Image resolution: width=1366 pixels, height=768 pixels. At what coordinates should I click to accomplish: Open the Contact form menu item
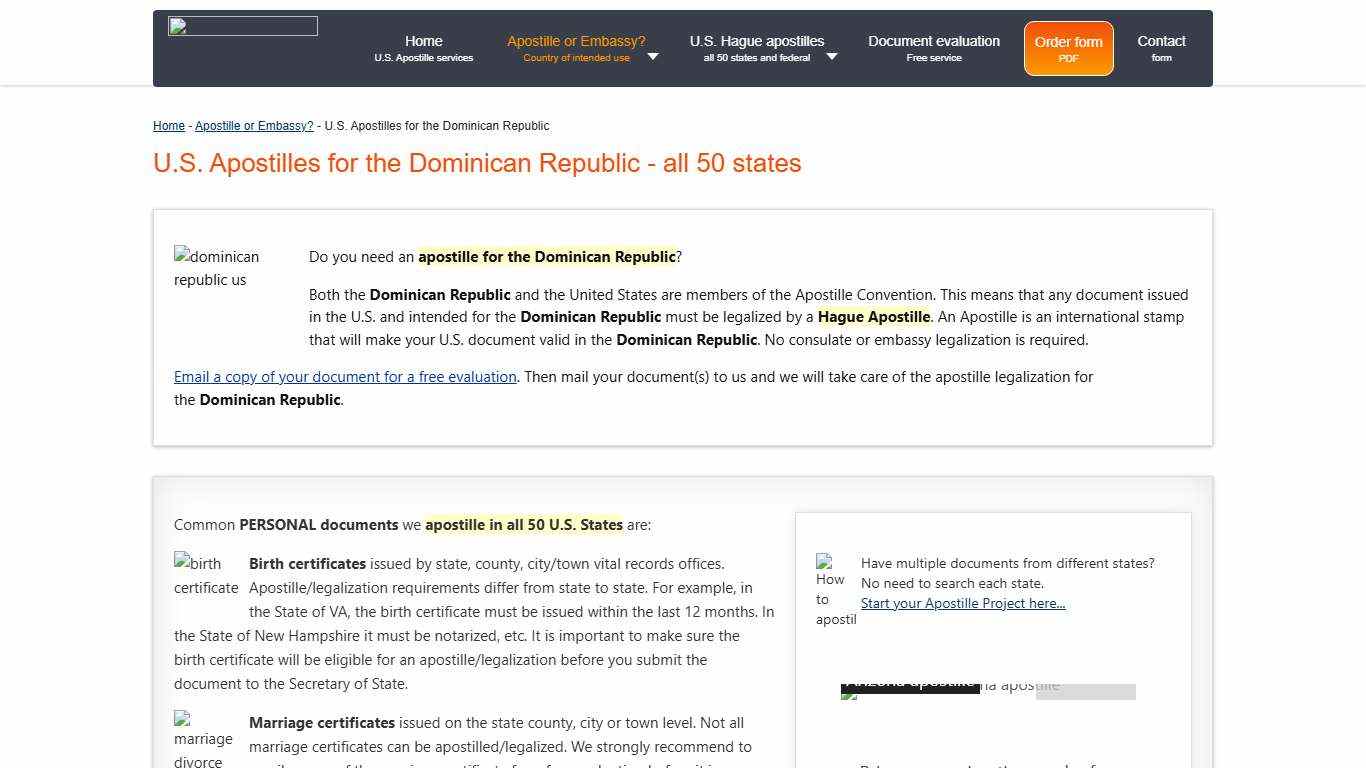(x=1161, y=48)
